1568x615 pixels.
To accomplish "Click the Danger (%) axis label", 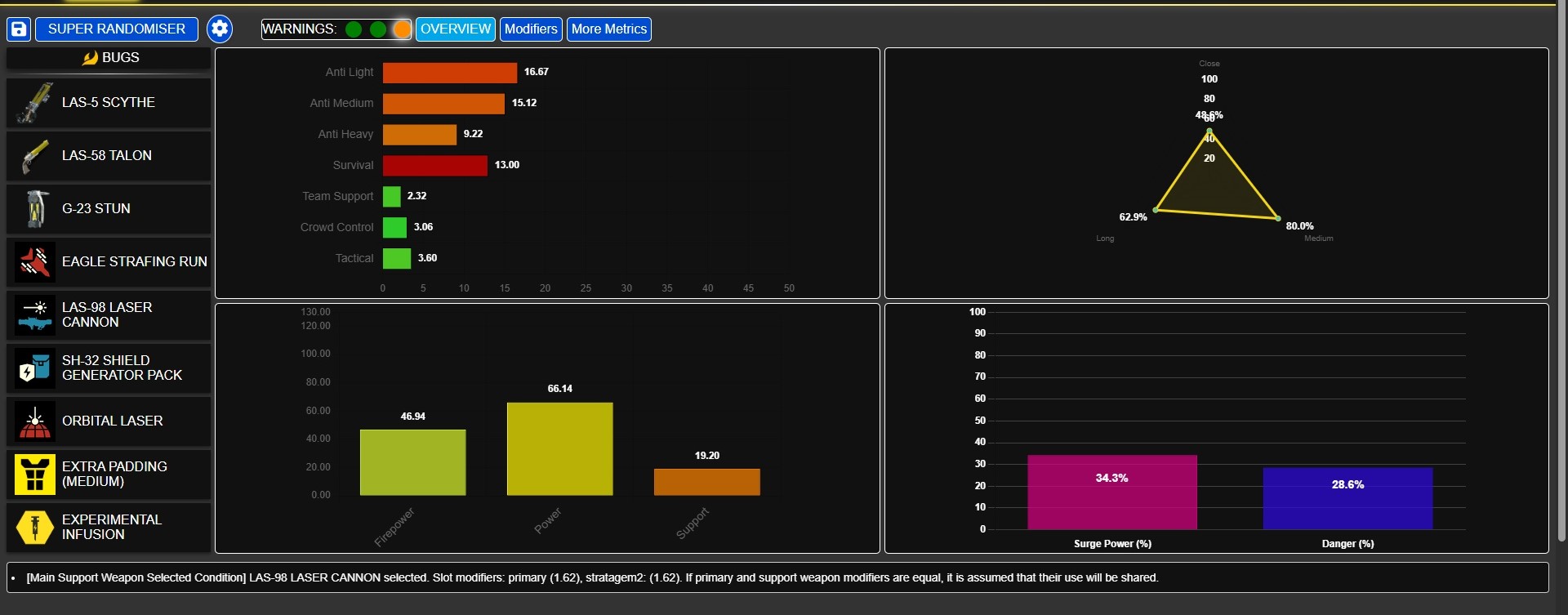I will 1348,544.
